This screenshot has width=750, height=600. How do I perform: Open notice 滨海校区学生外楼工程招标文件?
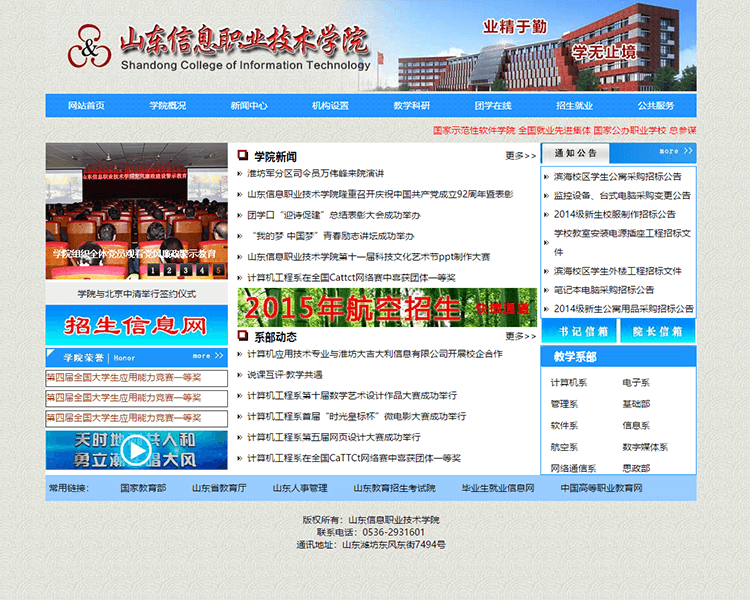click(x=618, y=271)
